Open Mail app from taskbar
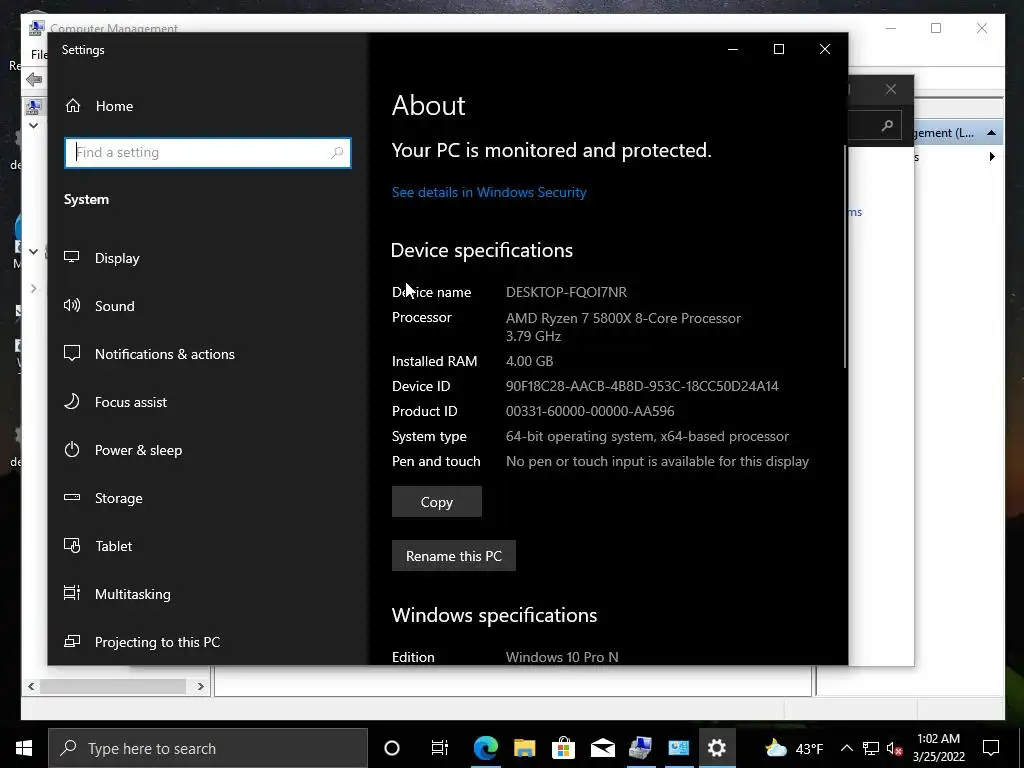The image size is (1024, 768). (x=602, y=748)
